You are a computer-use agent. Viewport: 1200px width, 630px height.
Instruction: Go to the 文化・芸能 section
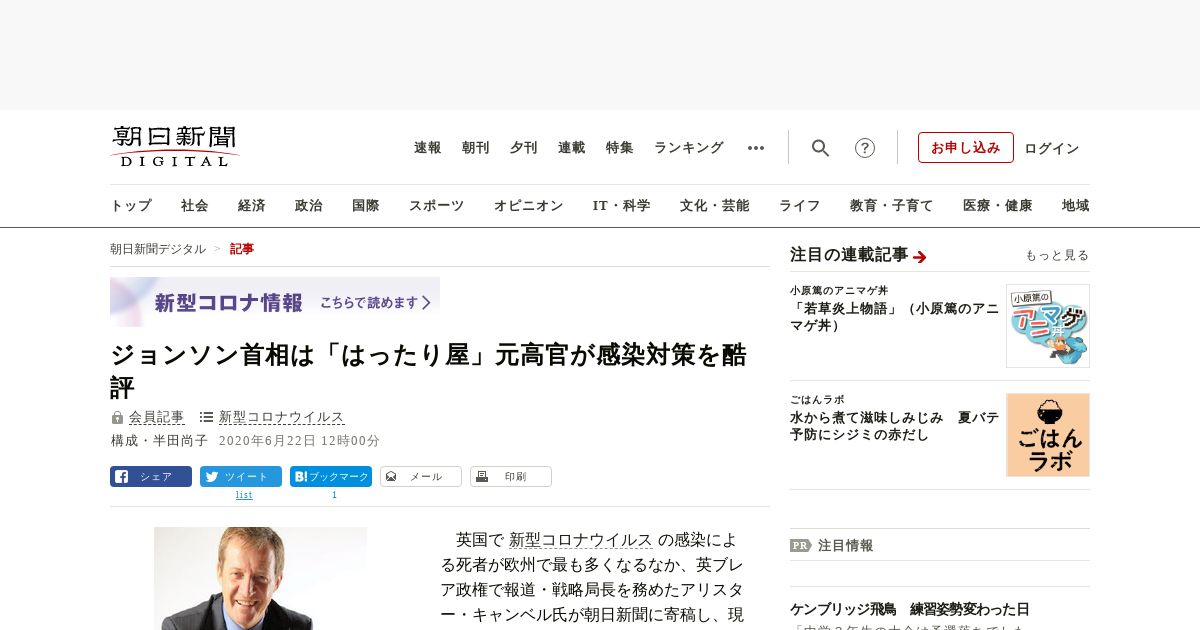coord(715,205)
